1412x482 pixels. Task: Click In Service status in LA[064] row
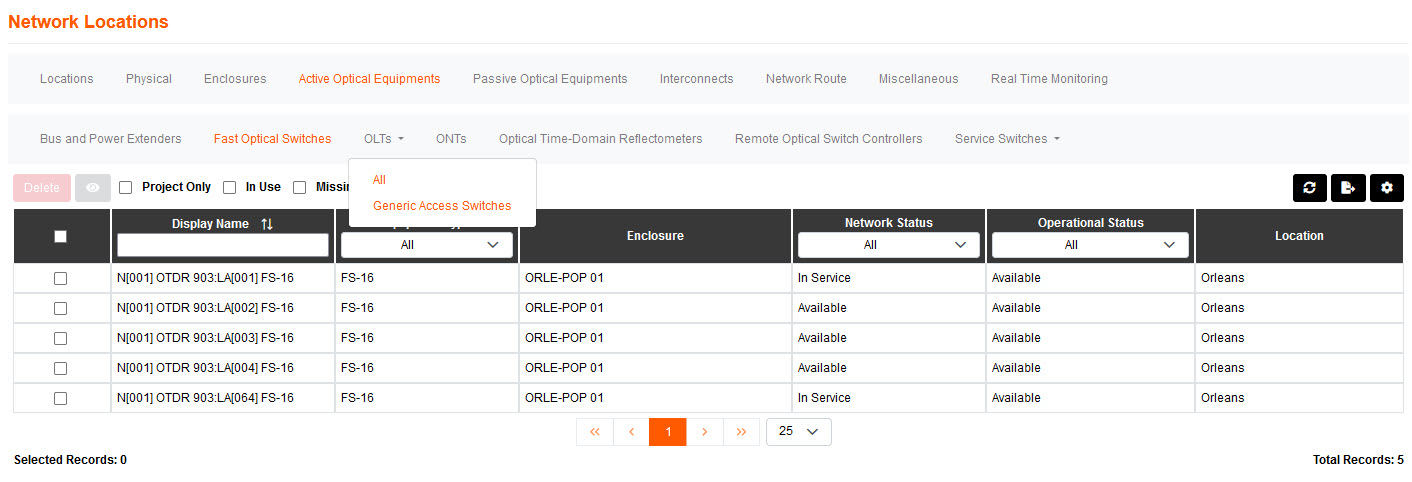(x=824, y=398)
